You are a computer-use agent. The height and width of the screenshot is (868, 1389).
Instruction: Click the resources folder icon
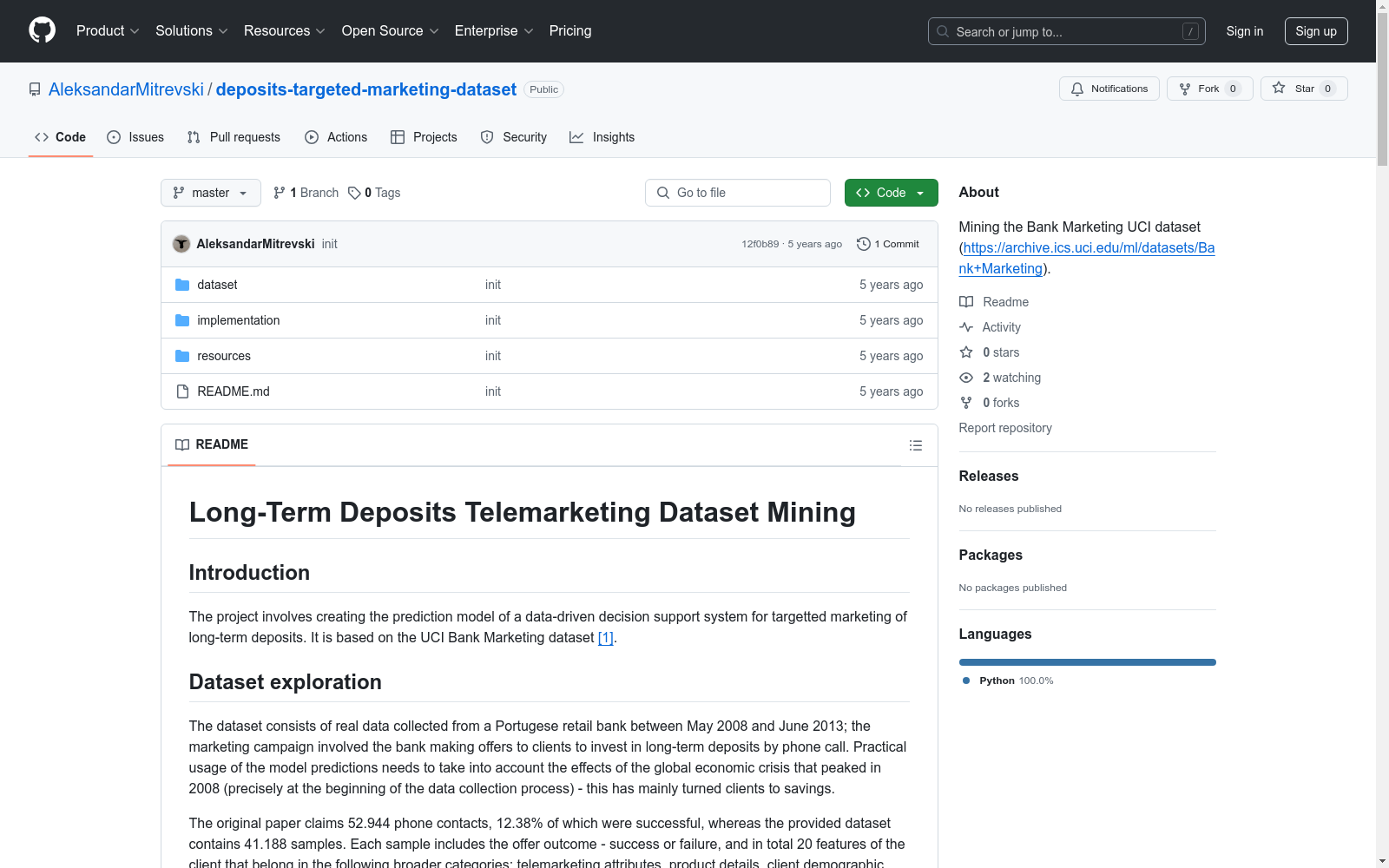[182, 356]
